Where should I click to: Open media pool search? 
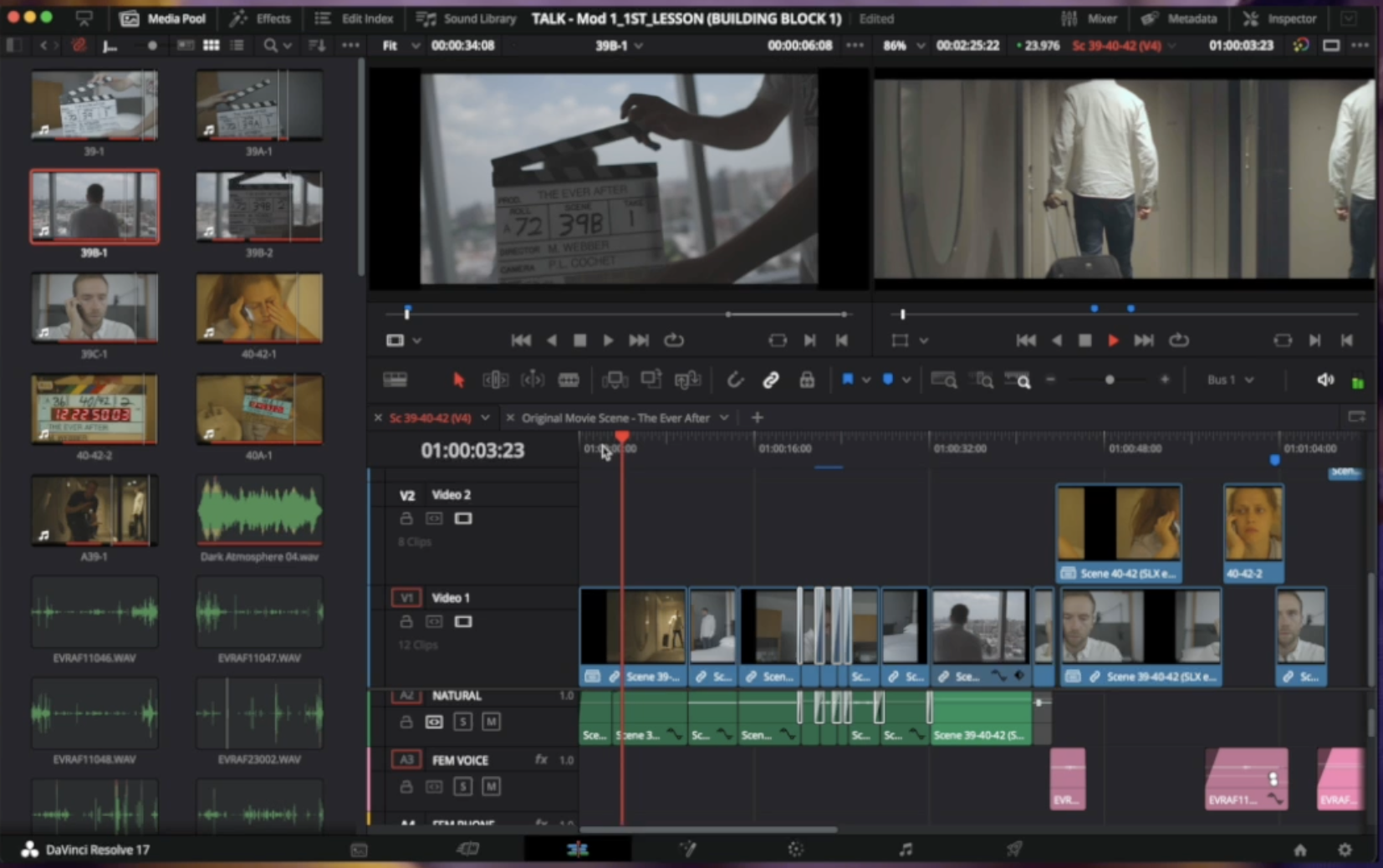click(270, 45)
